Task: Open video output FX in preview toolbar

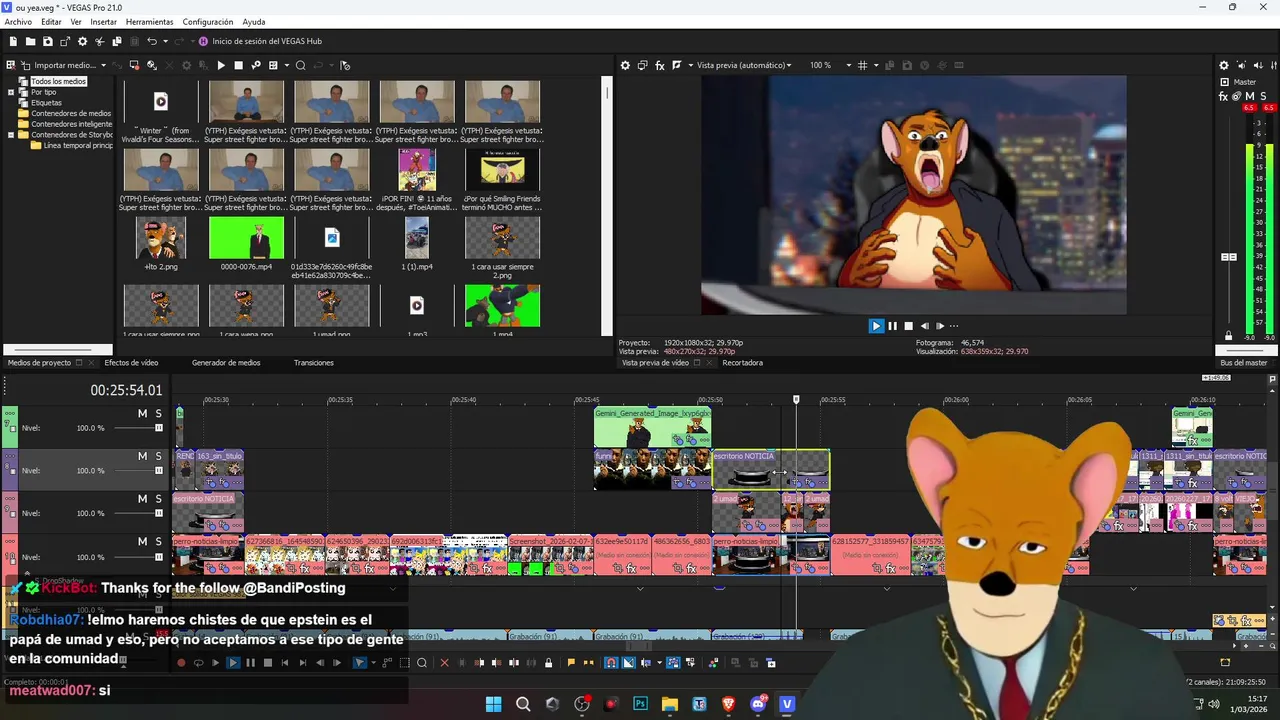Action: coord(659,65)
